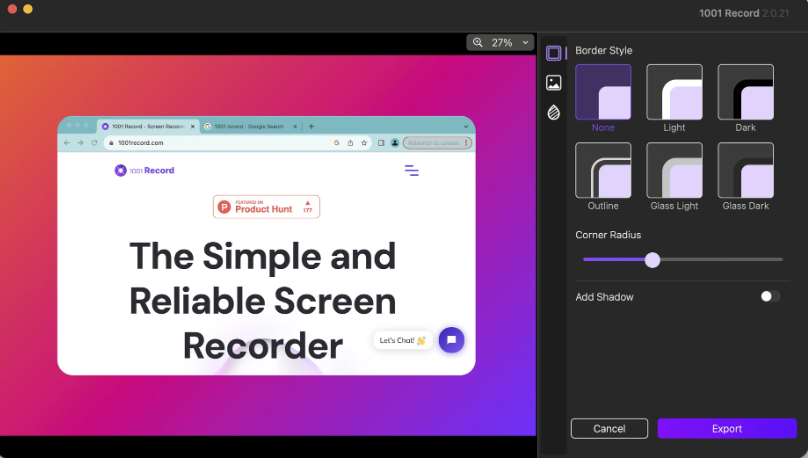The width and height of the screenshot is (808, 458).
Task: Enable the Add Shadow toggle
Action: point(770,296)
